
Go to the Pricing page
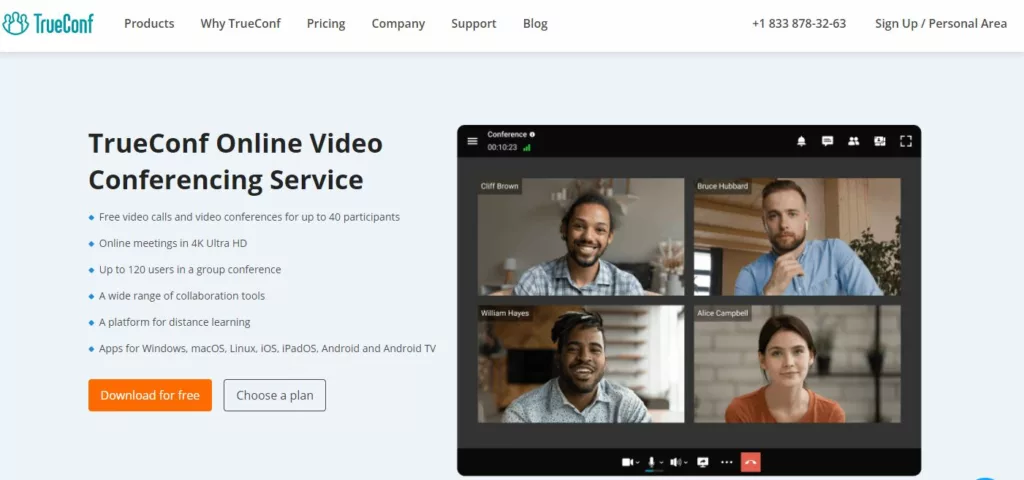tap(326, 24)
